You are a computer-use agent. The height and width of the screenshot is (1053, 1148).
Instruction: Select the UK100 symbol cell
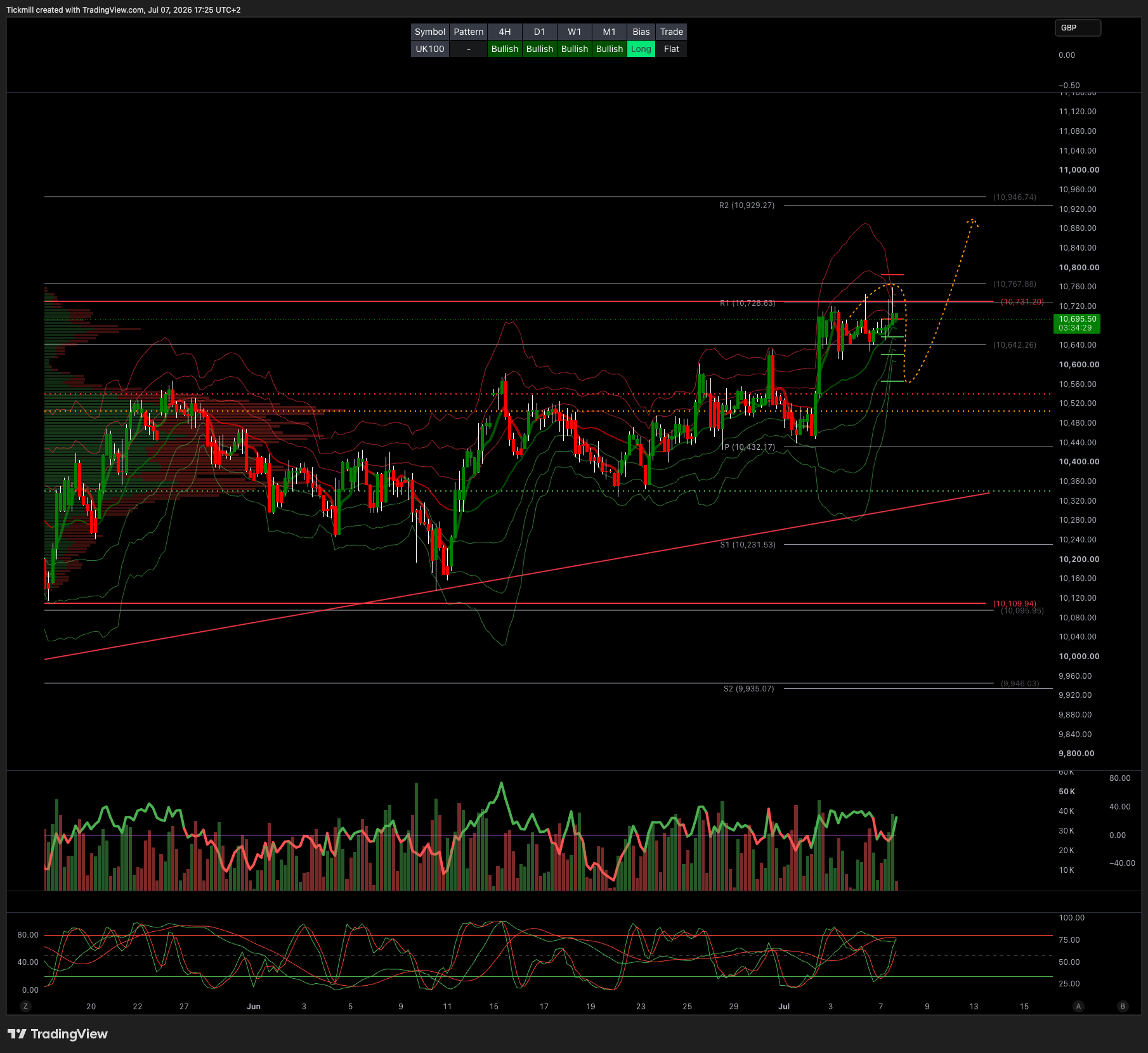(430, 49)
